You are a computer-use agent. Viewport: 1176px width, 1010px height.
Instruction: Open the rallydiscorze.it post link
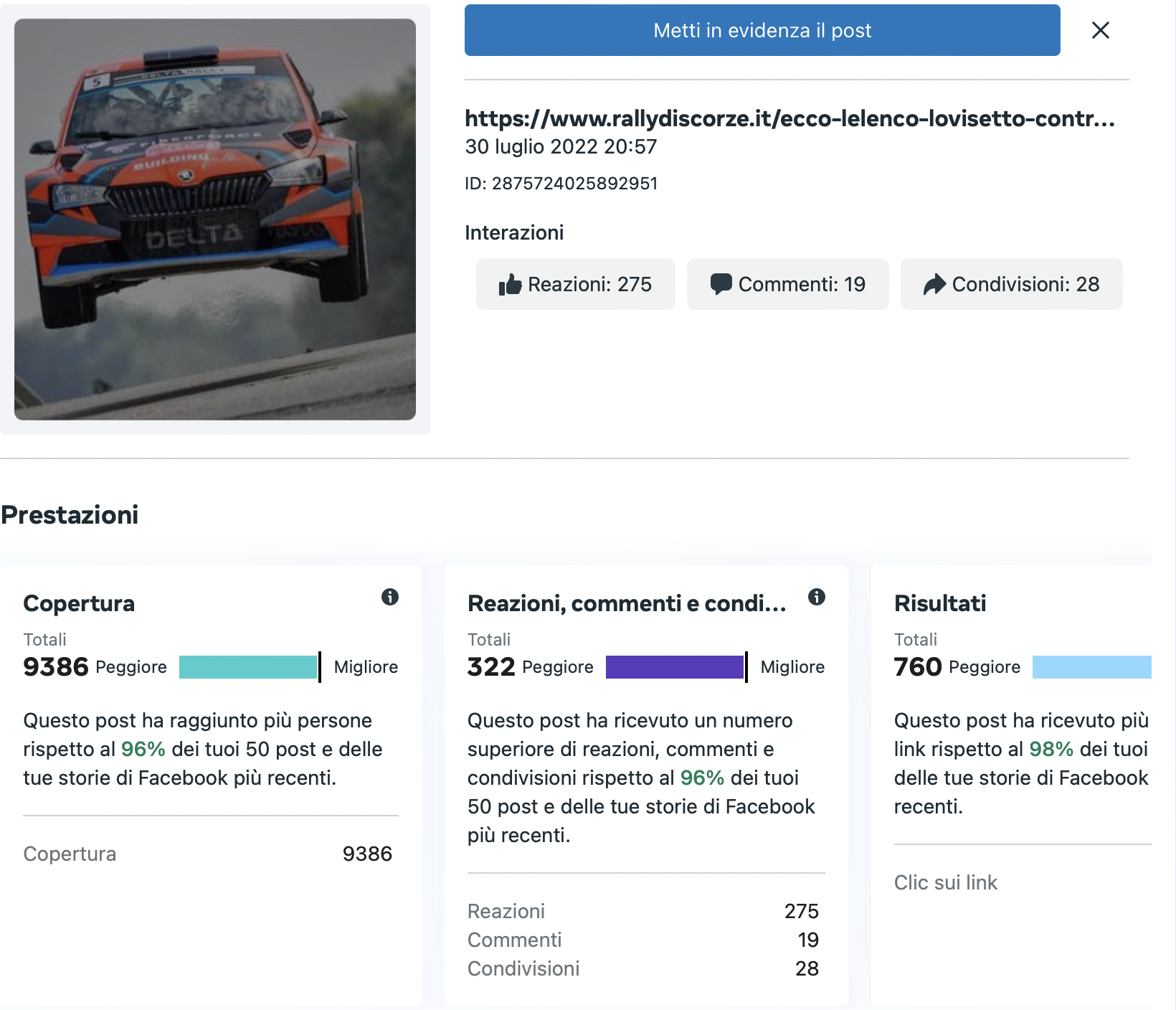[x=789, y=118]
